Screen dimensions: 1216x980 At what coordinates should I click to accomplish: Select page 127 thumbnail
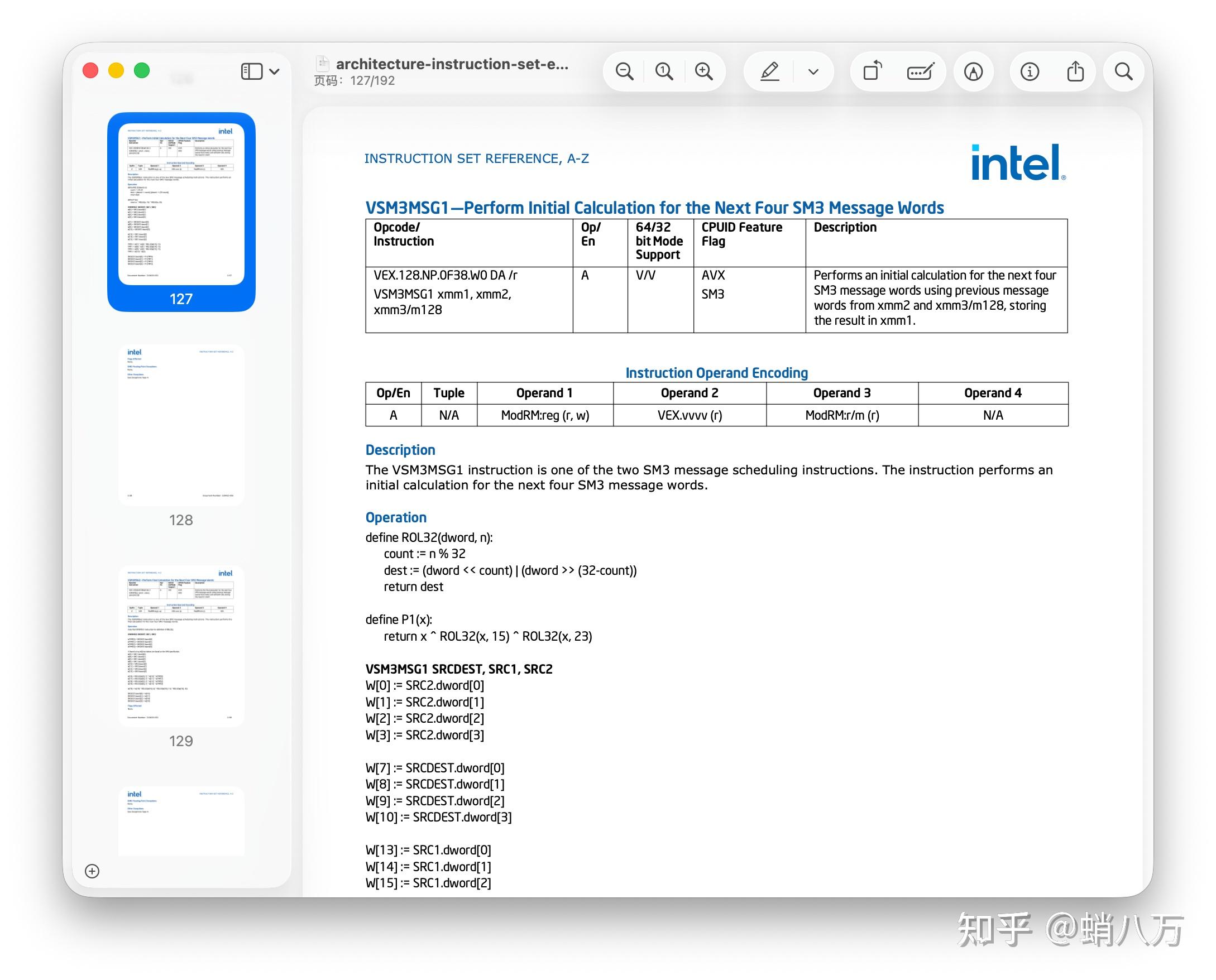tap(181, 204)
